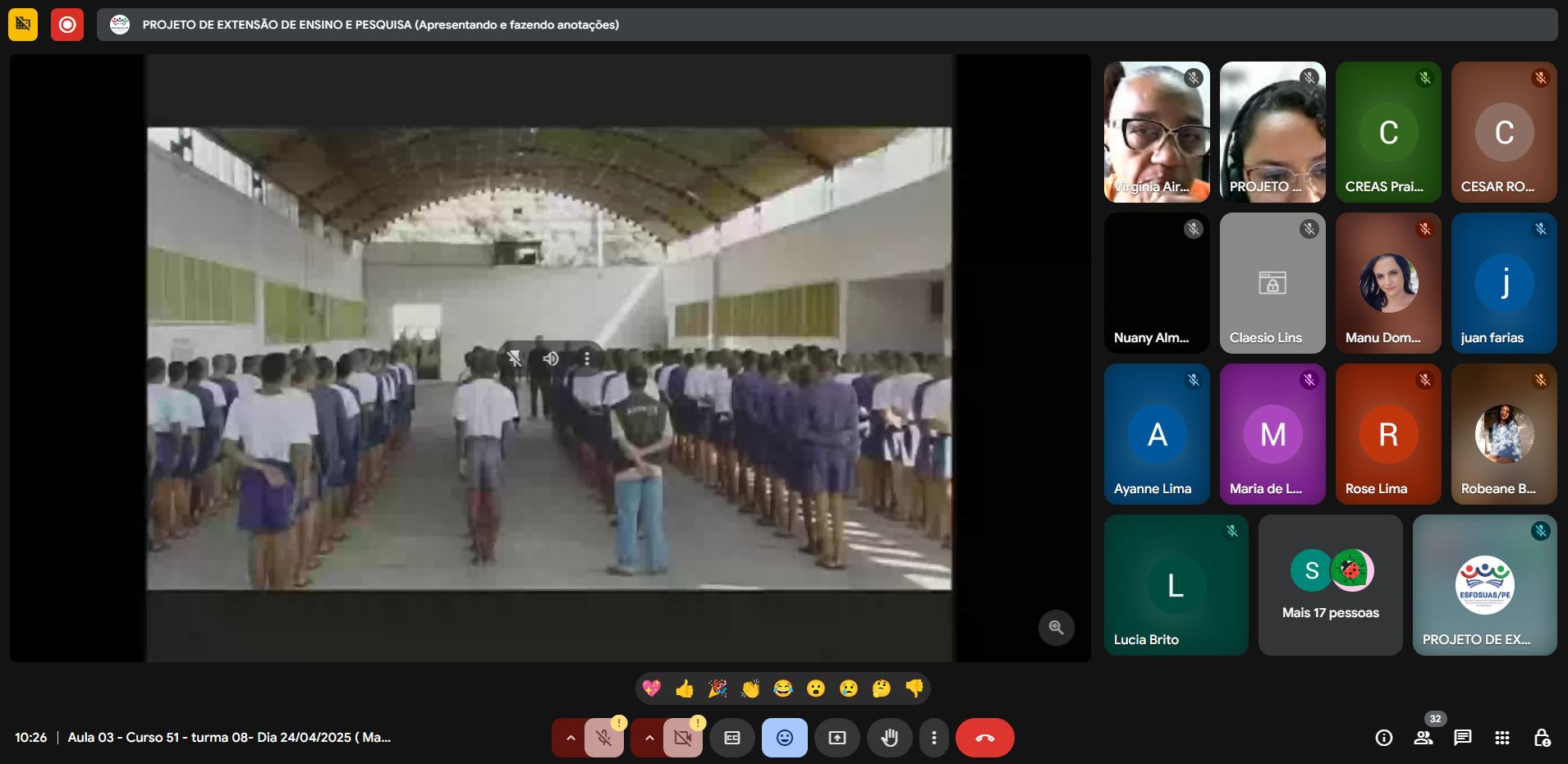
Task: Toggle the camera on
Action: click(682, 738)
